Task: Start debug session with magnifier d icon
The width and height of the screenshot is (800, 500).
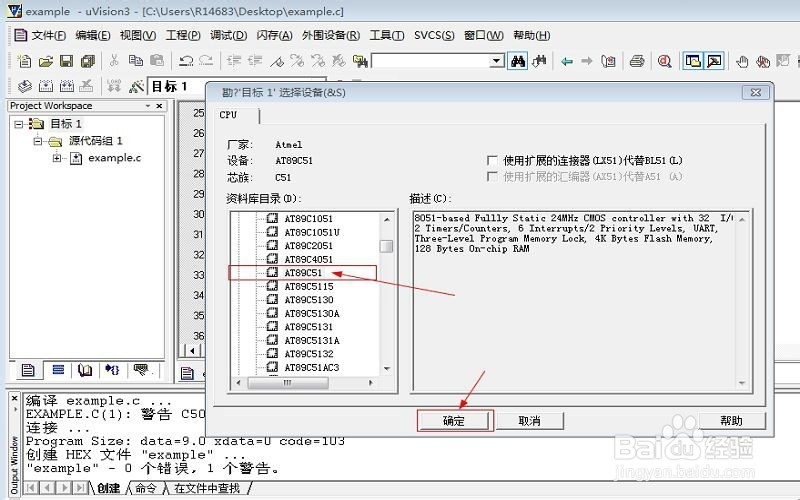Action: click(664, 61)
